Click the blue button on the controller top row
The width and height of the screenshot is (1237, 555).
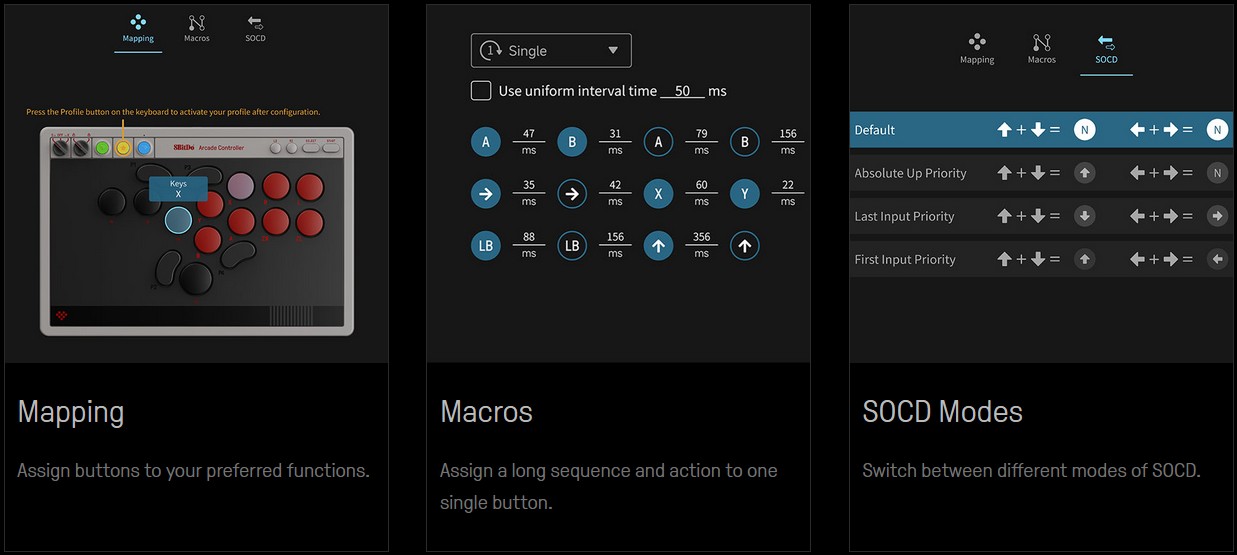coord(144,148)
